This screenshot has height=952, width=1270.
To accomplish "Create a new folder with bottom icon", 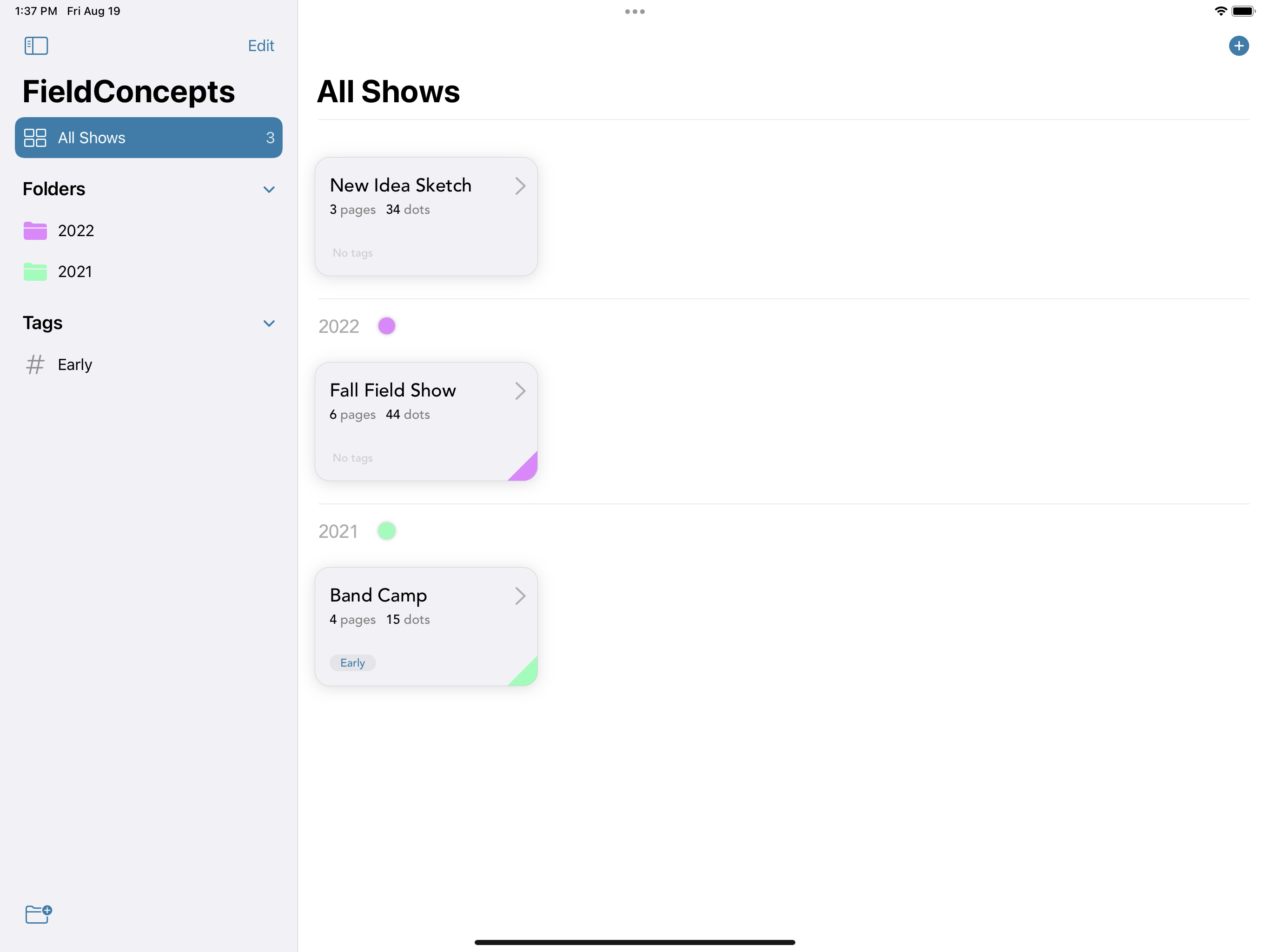I will (39, 914).
